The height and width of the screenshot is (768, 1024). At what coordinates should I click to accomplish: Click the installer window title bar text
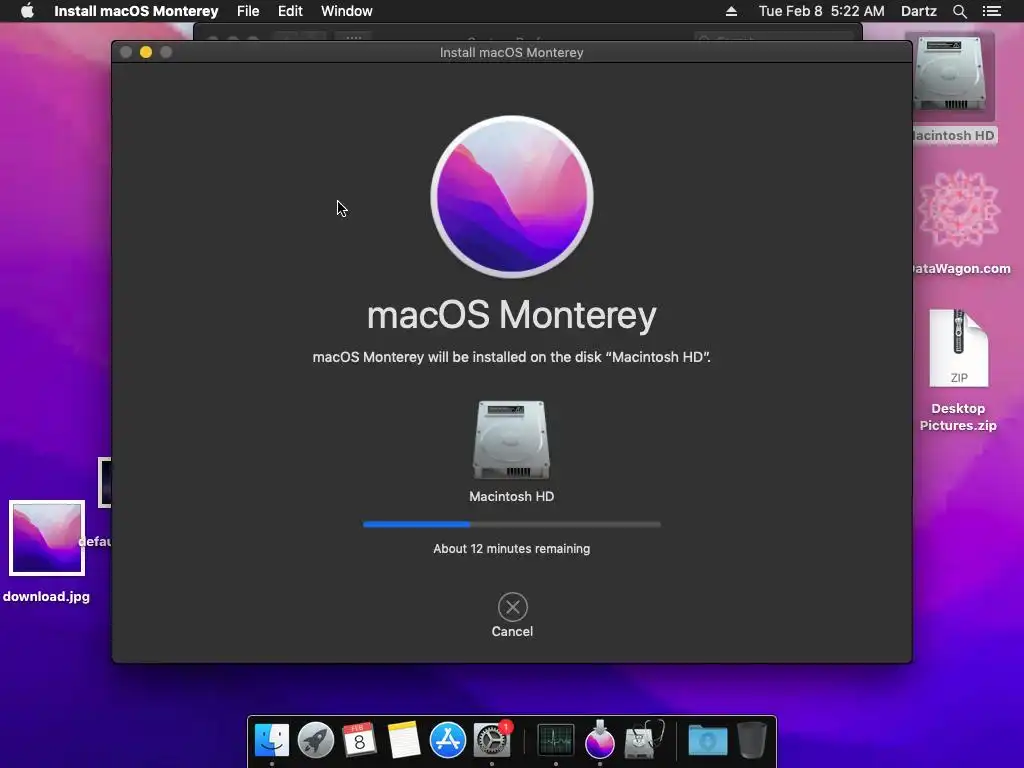[x=511, y=52]
